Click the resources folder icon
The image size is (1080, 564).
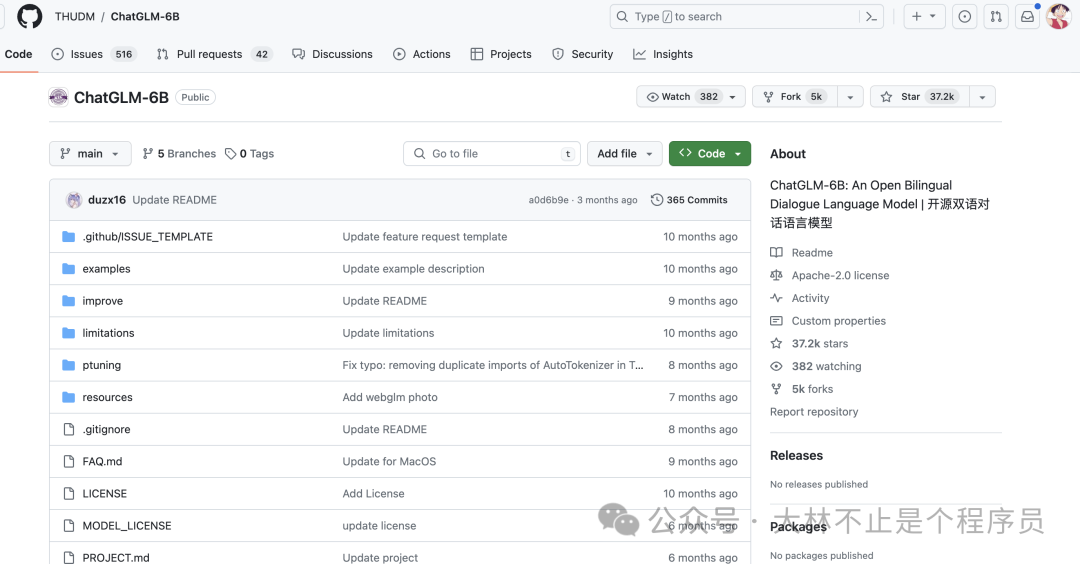pyautogui.click(x=68, y=397)
